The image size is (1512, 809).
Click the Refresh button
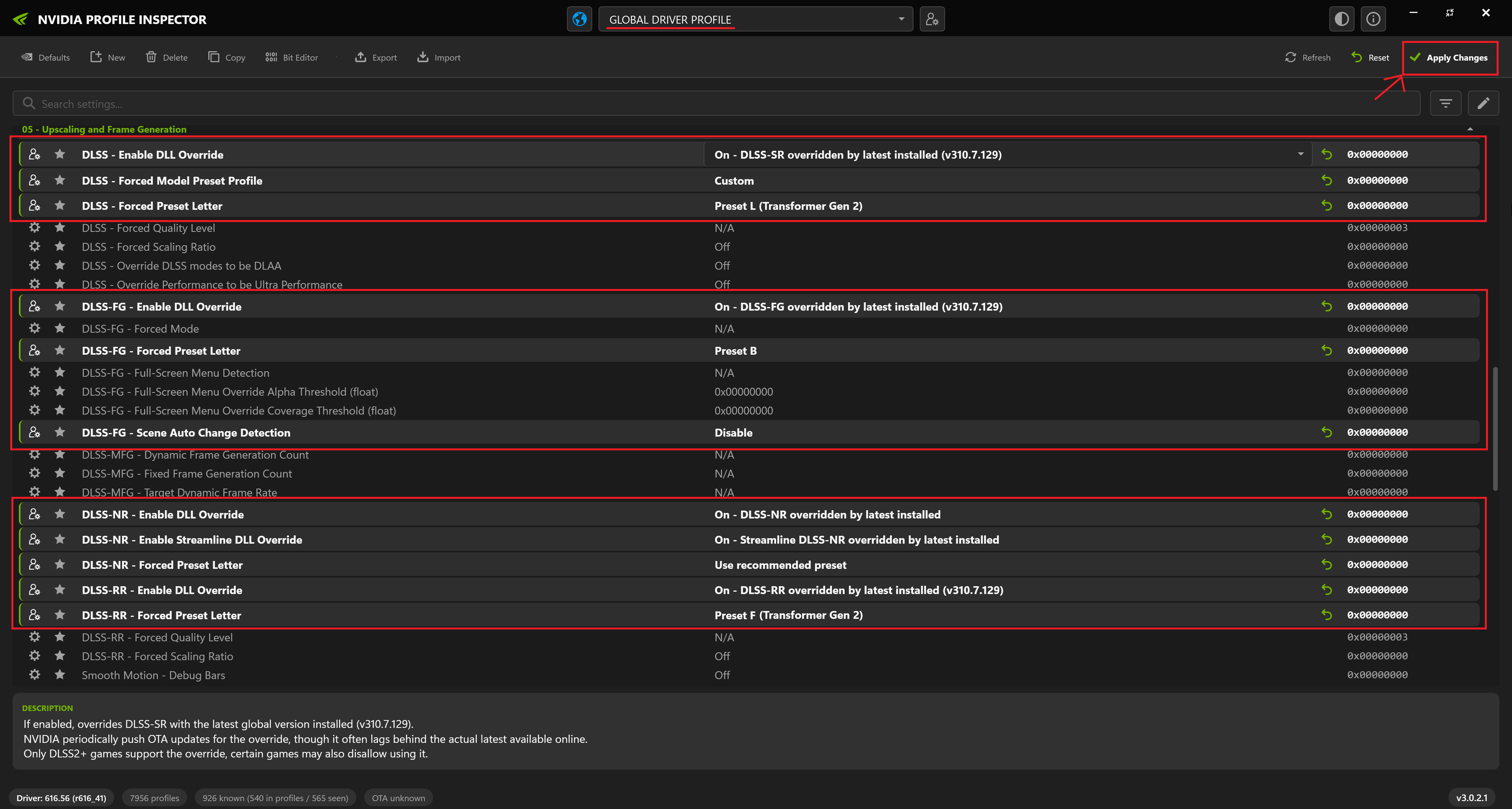point(1308,57)
